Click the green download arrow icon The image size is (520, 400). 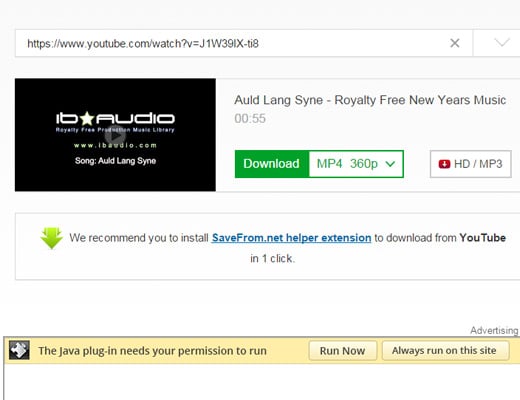[52, 238]
